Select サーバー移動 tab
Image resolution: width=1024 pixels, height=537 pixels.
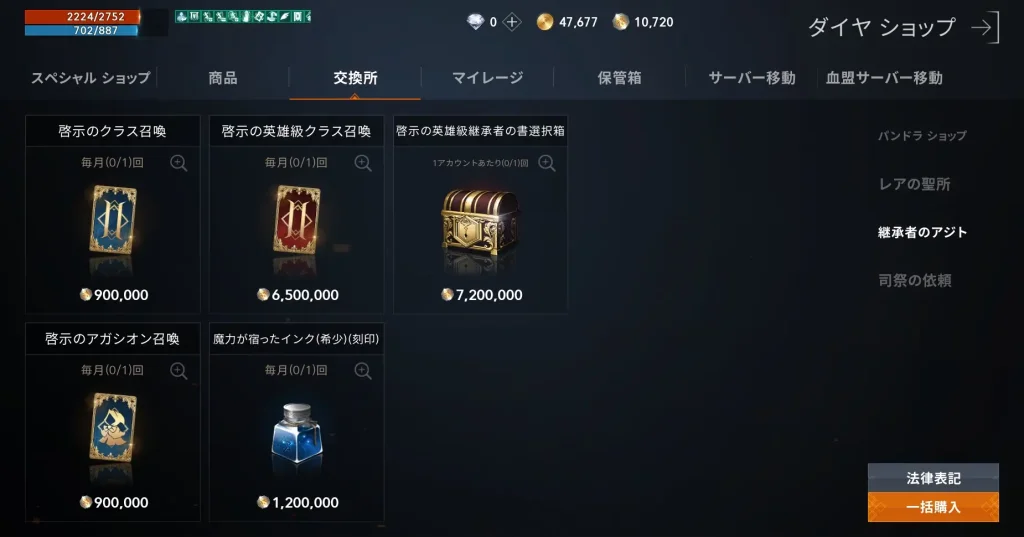tap(752, 78)
